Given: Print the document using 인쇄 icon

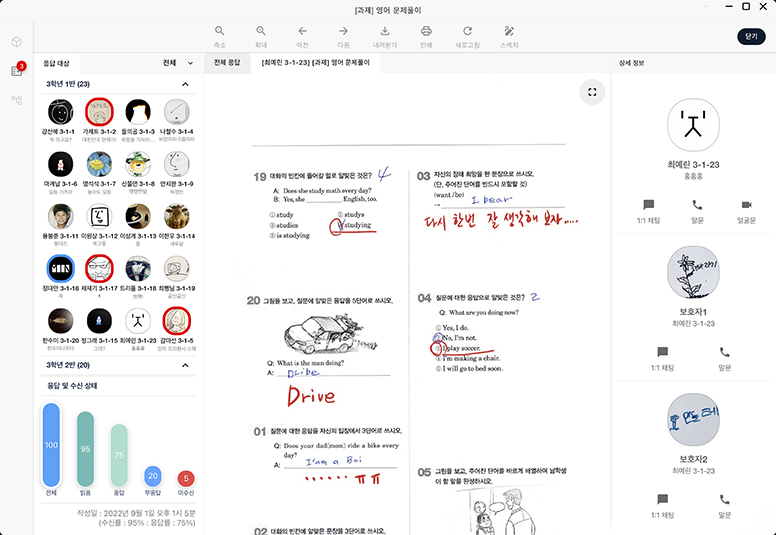Looking at the screenshot, I should 426,32.
